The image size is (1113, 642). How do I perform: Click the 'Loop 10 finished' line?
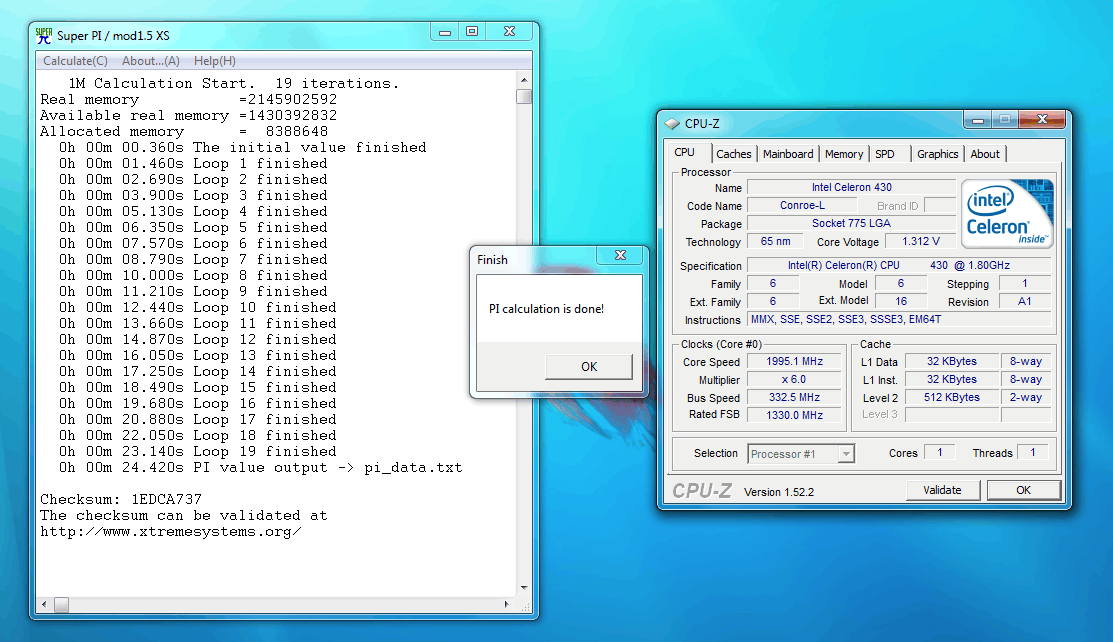point(197,308)
